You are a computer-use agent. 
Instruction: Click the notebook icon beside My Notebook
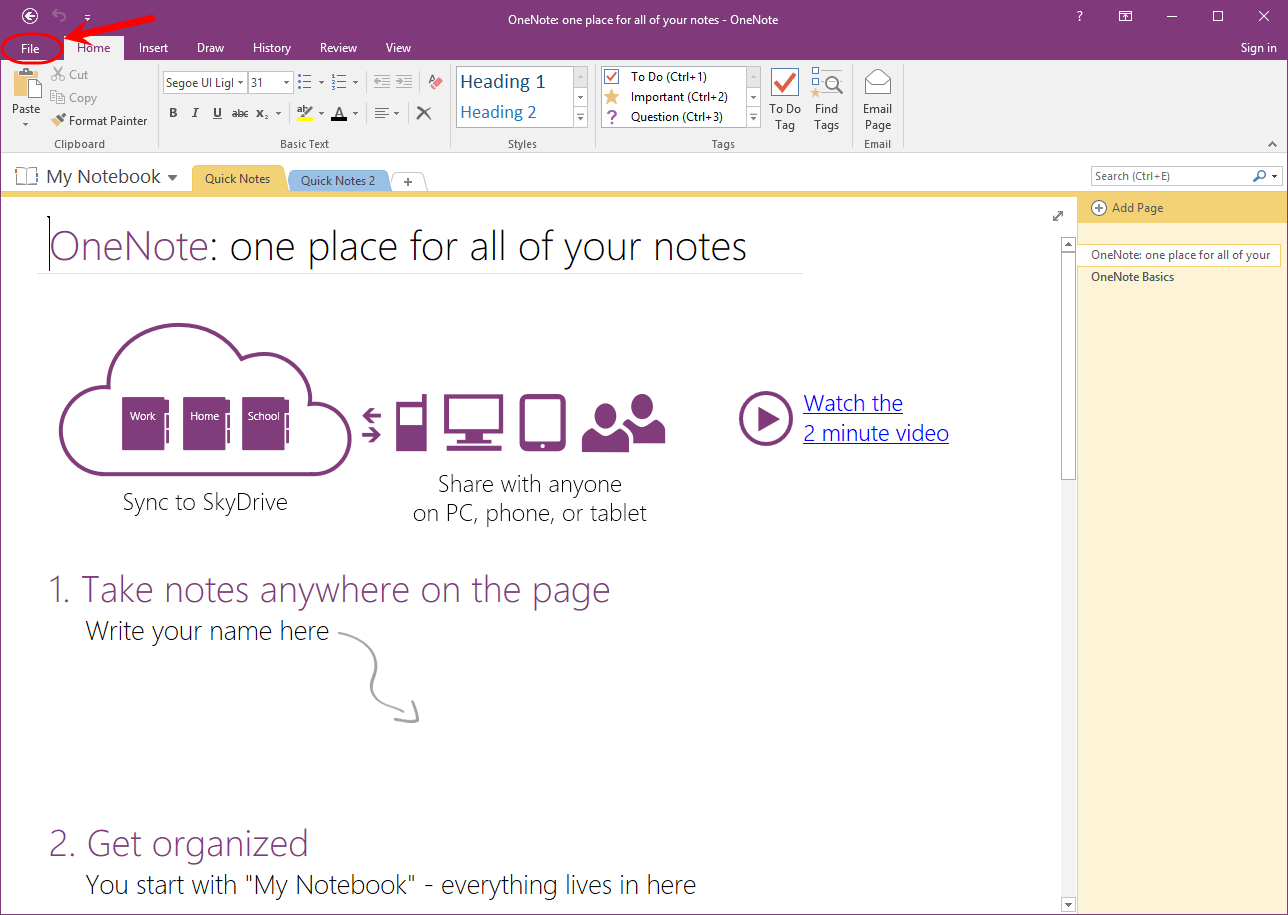coord(26,177)
